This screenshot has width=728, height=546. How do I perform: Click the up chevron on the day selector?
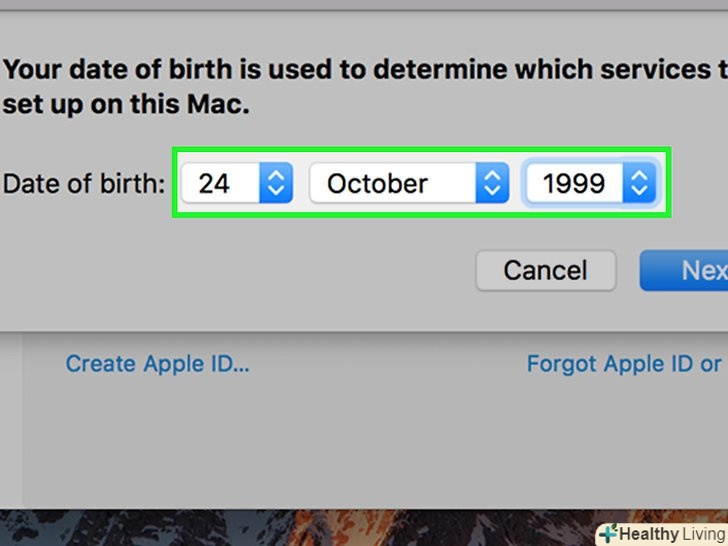pyautogui.click(x=277, y=176)
